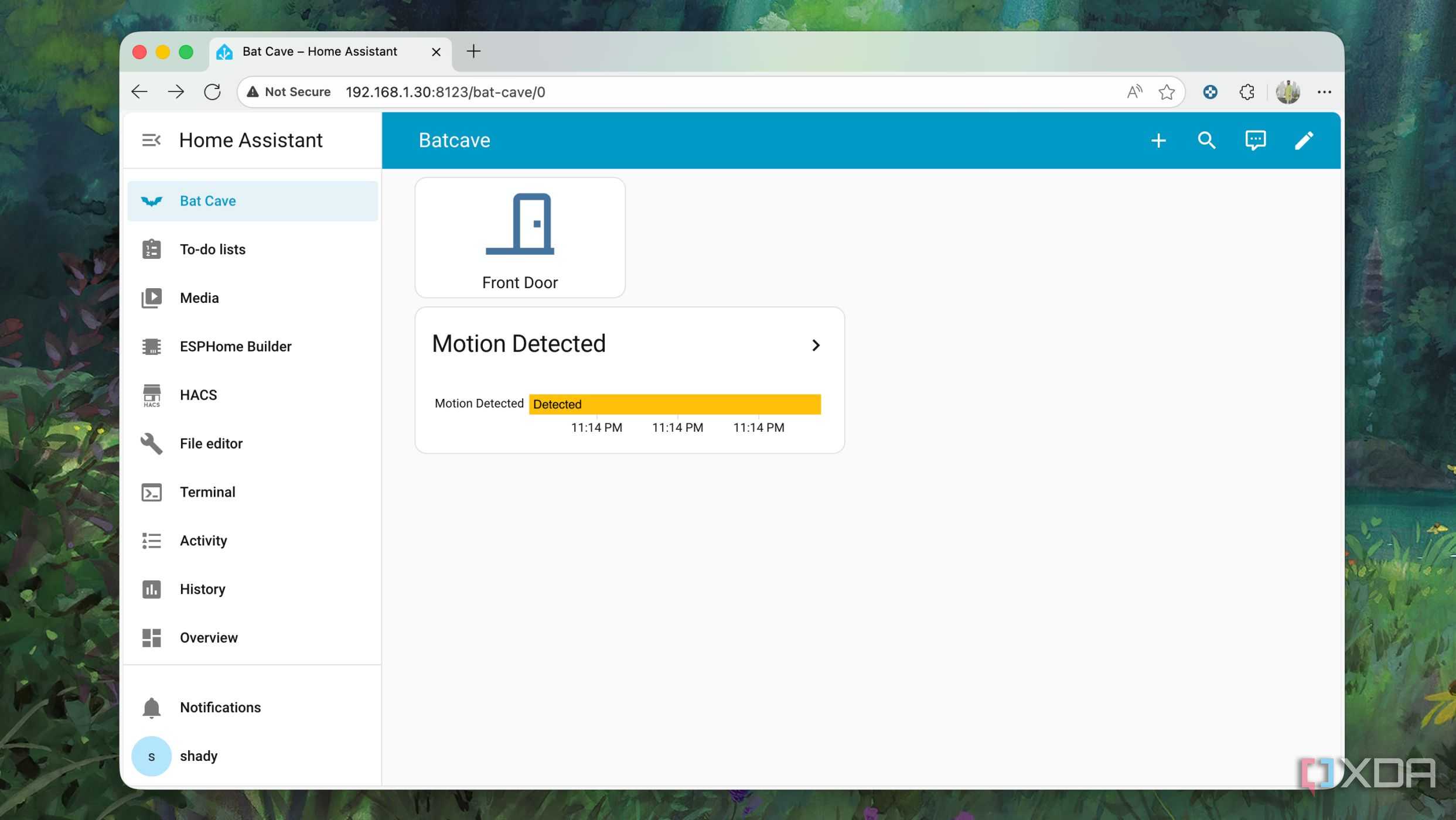The height and width of the screenshot is (820, 1456).
Task: Open the shady user profile
Action: click(x=253, y=756)
